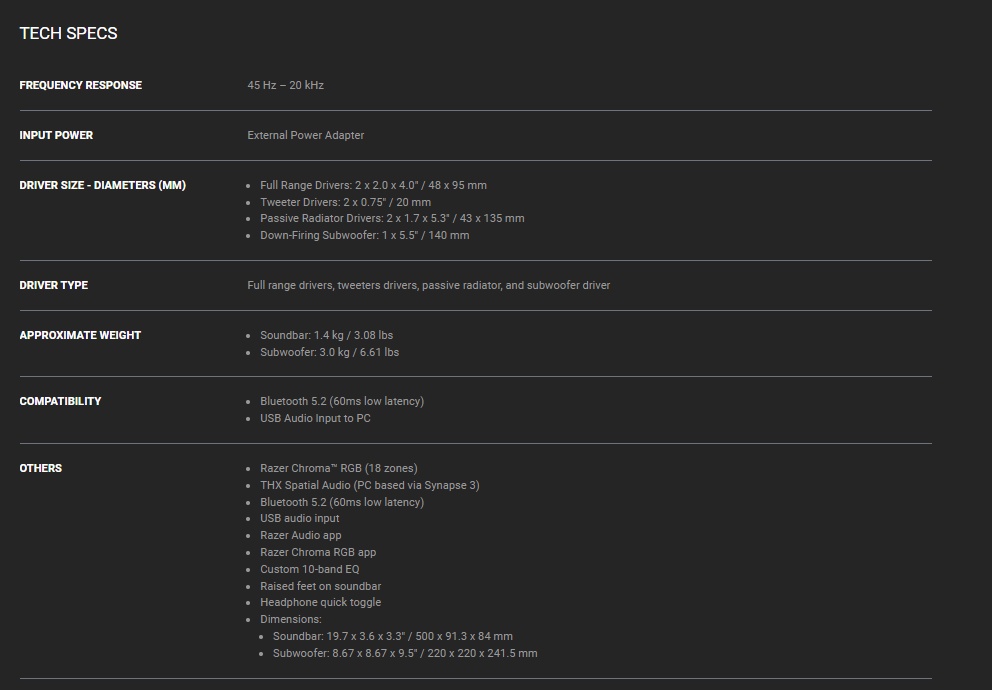Click the Headphone quick toggle item

(x=320, y=602)
